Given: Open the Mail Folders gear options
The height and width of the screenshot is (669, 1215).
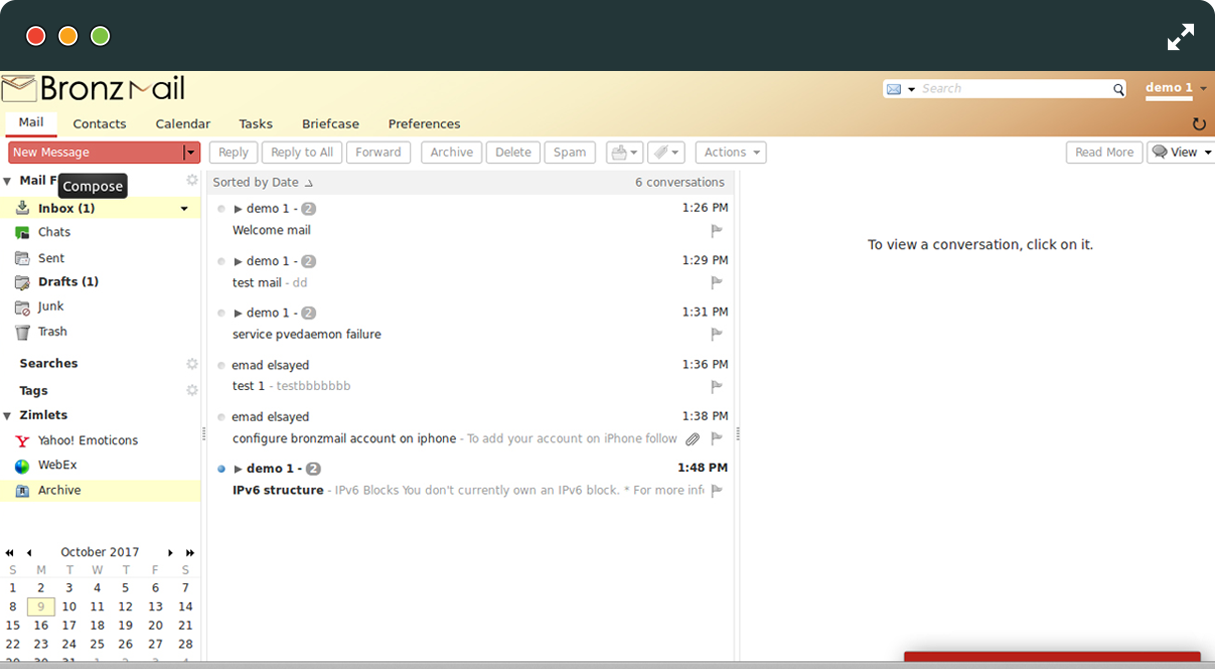Looking at the screenshot, I should click(x=192, y=181).
